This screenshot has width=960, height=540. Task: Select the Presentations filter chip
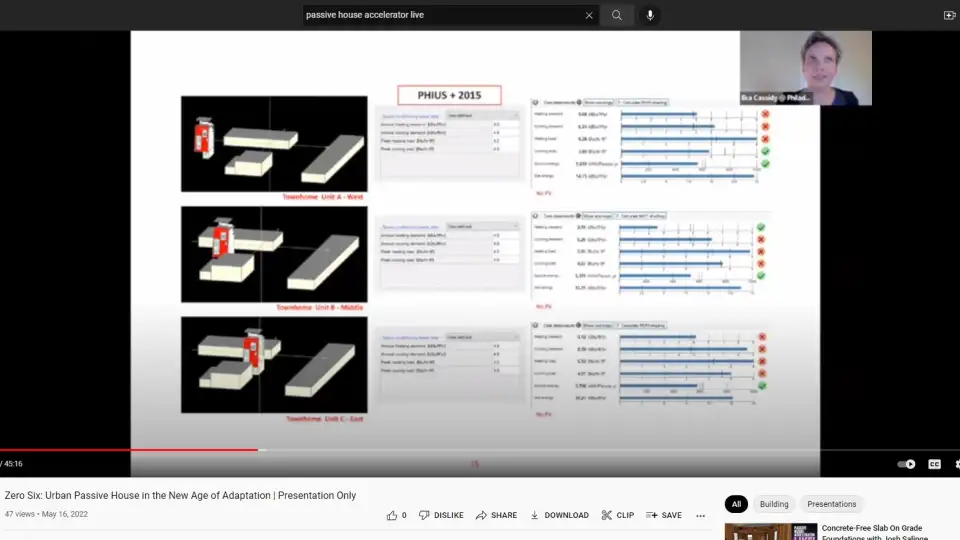tap(831, 504)
